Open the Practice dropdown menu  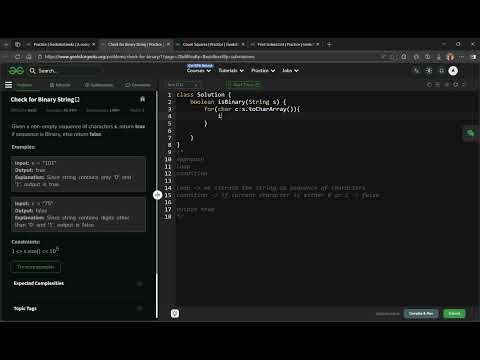click(x=263, y=70)
